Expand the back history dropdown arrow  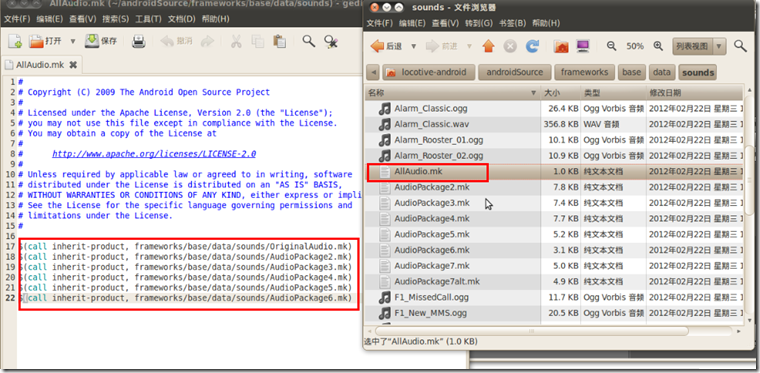pyautogui.click(x=413, y=47)
